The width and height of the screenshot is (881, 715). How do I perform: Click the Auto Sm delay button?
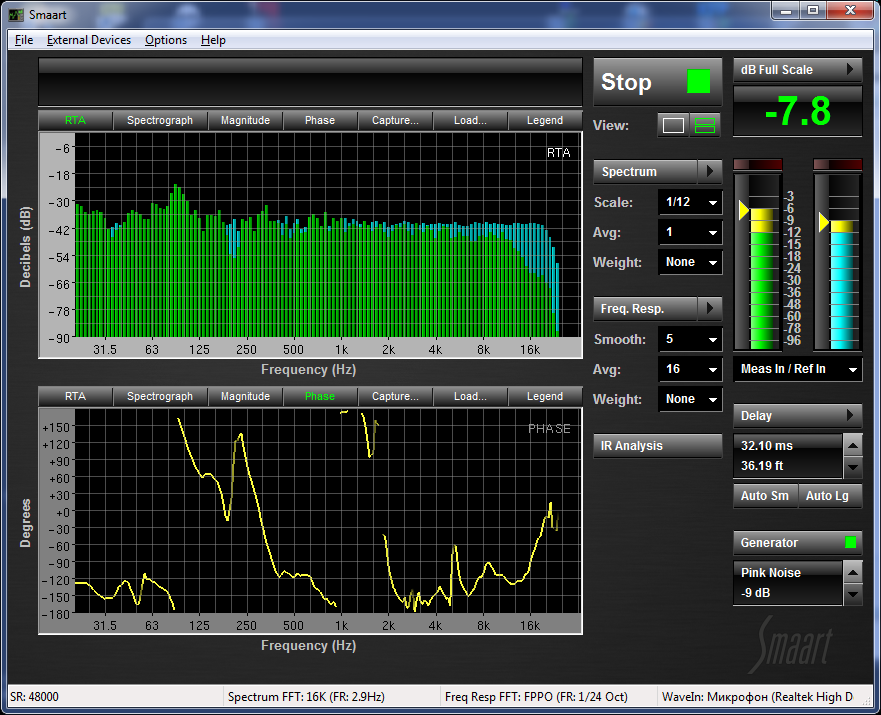tap(764, 496)
